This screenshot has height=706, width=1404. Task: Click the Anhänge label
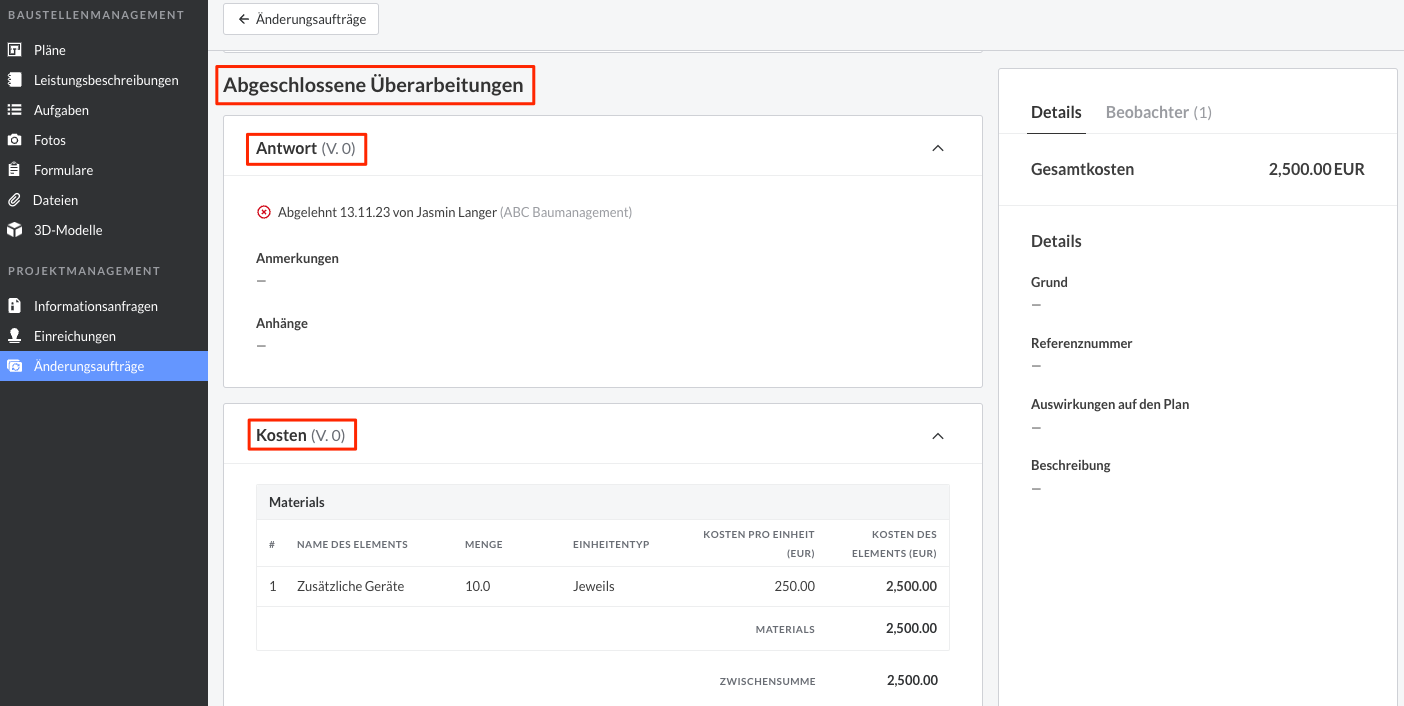pyautogui.click(x=282, y=323)
